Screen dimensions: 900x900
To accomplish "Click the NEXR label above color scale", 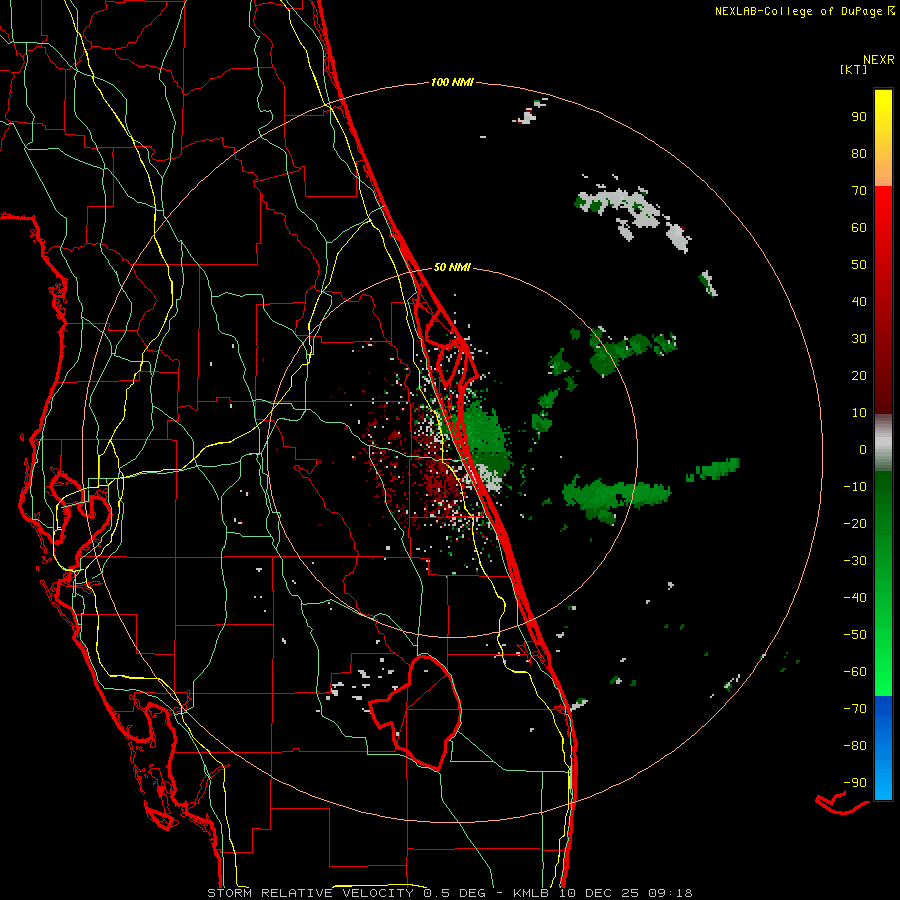I will 879,60.
